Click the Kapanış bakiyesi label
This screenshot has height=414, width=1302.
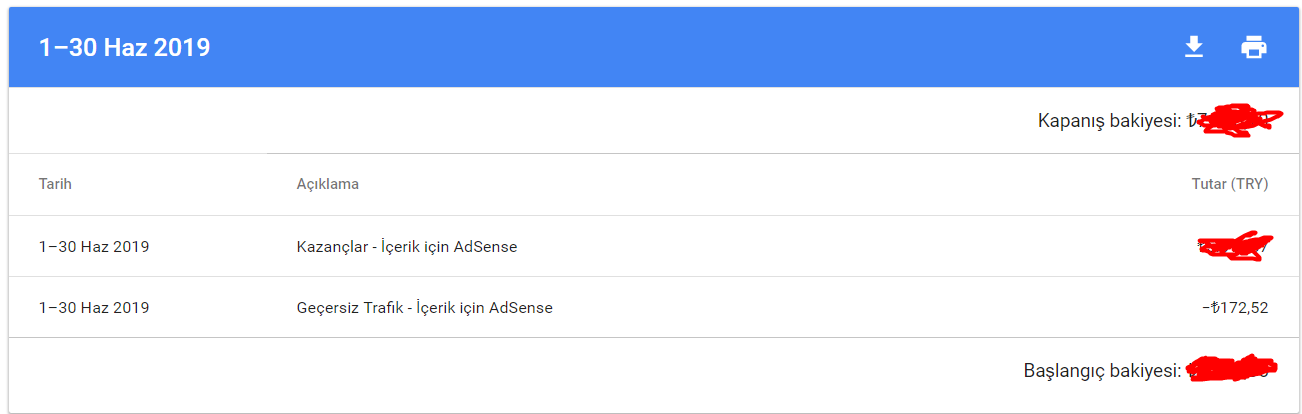pos(1109,121)
